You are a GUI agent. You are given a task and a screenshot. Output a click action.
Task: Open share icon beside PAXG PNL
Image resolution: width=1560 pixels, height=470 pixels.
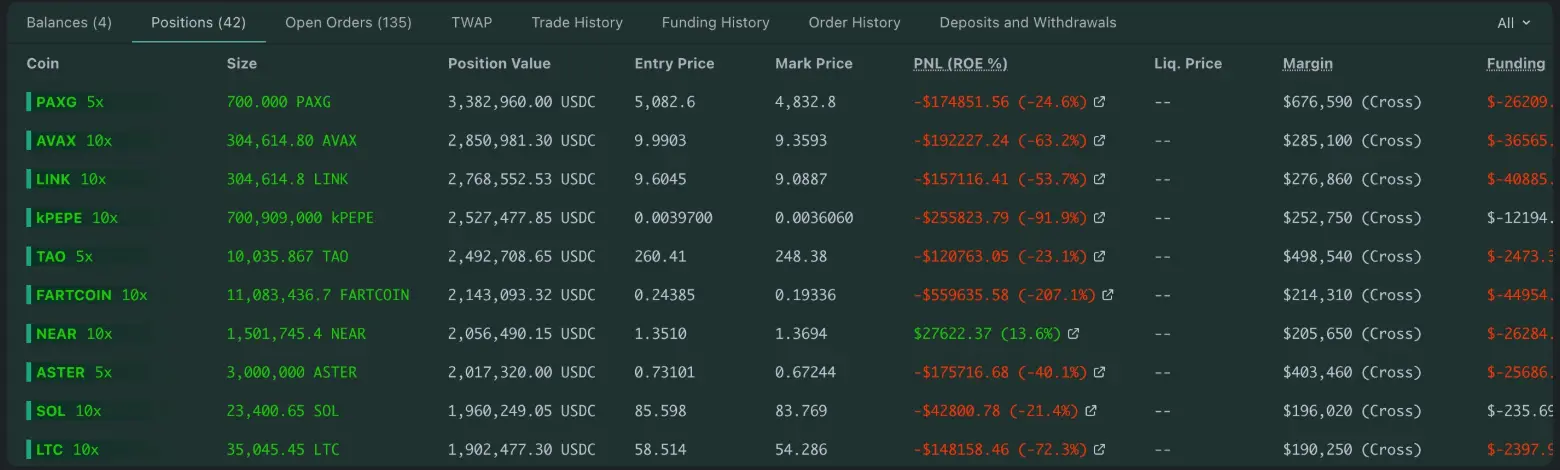click(1099, 102)
